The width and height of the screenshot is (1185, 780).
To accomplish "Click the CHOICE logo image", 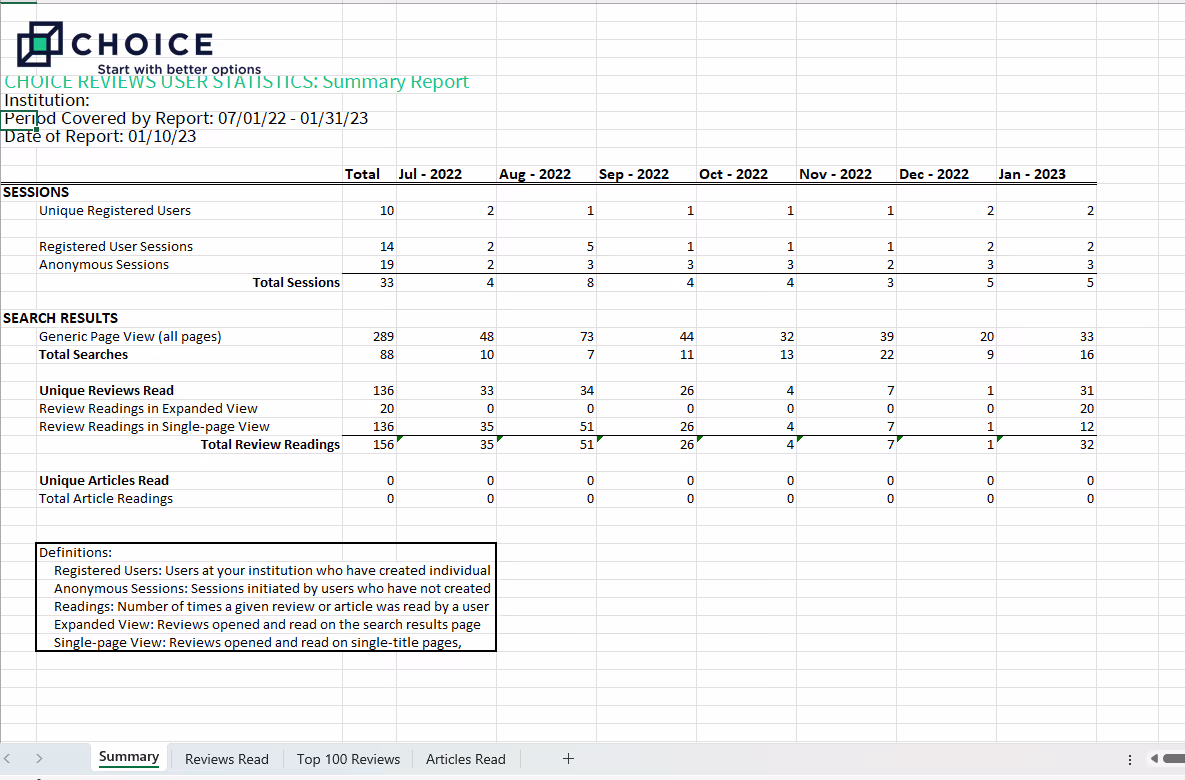I will click(x=139, y=48).
